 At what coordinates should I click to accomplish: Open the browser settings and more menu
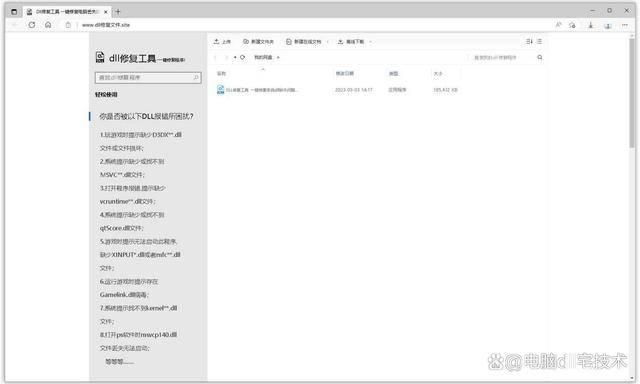click(624, 25)
